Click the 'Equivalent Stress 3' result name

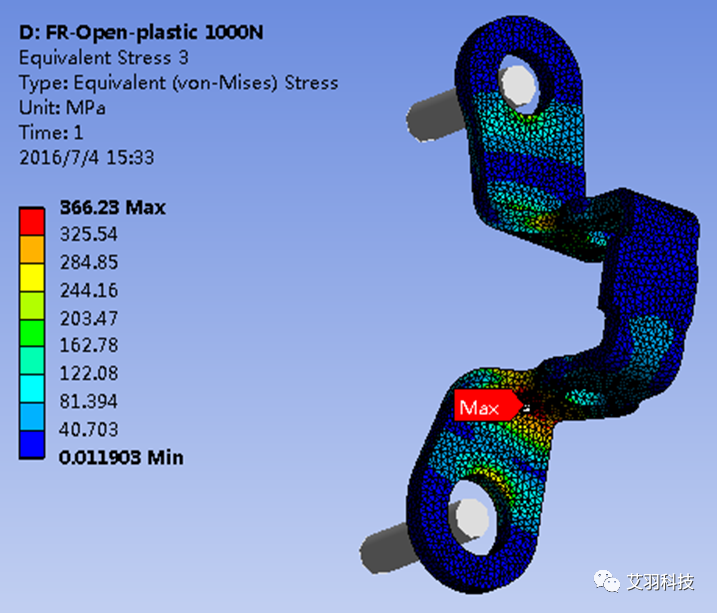104,58
